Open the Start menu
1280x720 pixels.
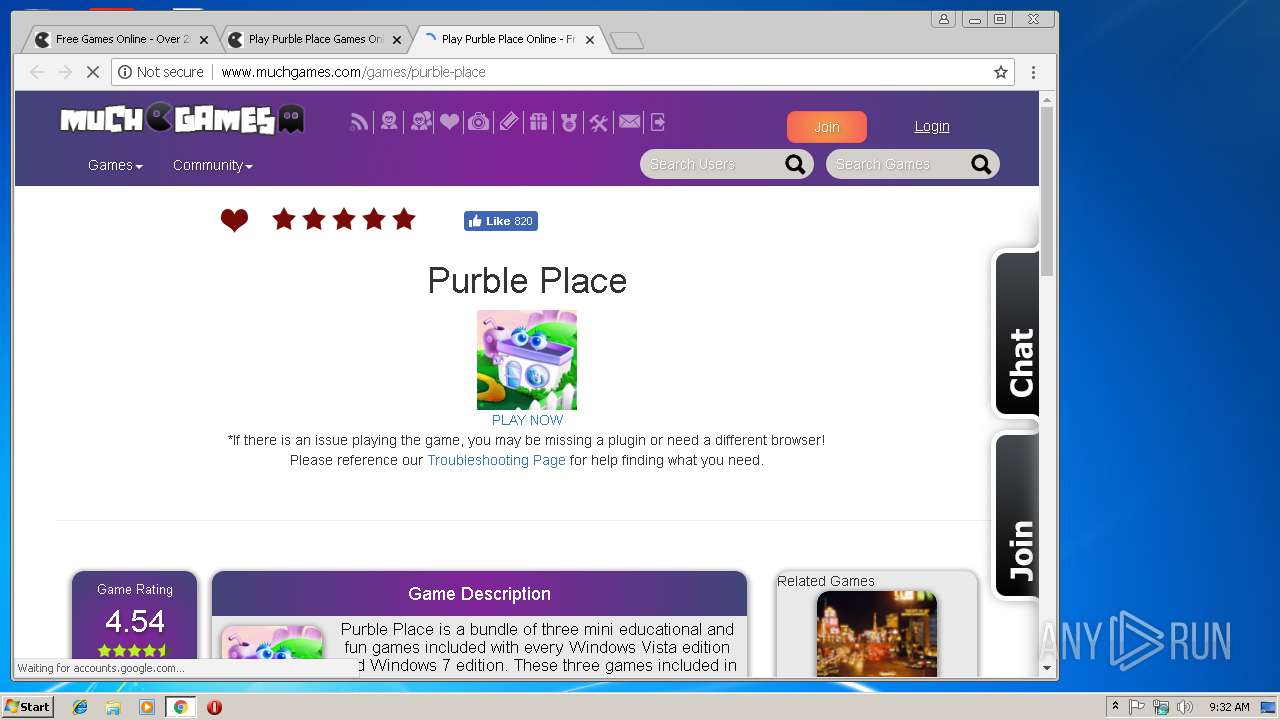27,707
